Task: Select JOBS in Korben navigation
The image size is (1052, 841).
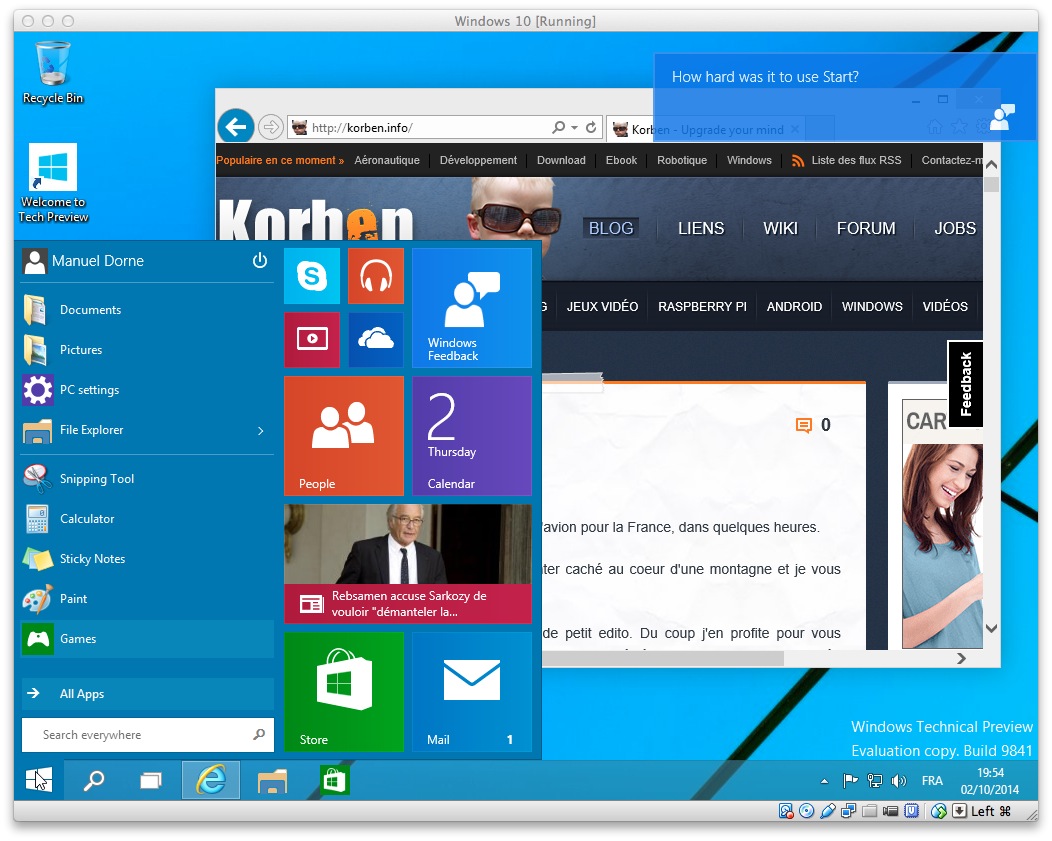Action: [955, 228]
